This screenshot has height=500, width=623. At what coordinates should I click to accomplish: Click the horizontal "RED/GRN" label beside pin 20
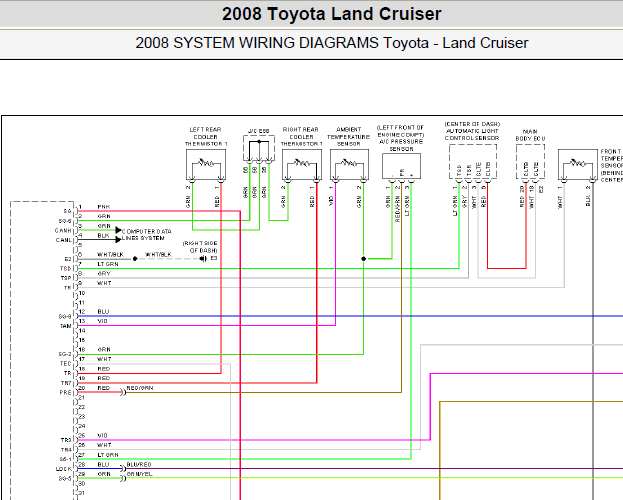tap(139, 388)
